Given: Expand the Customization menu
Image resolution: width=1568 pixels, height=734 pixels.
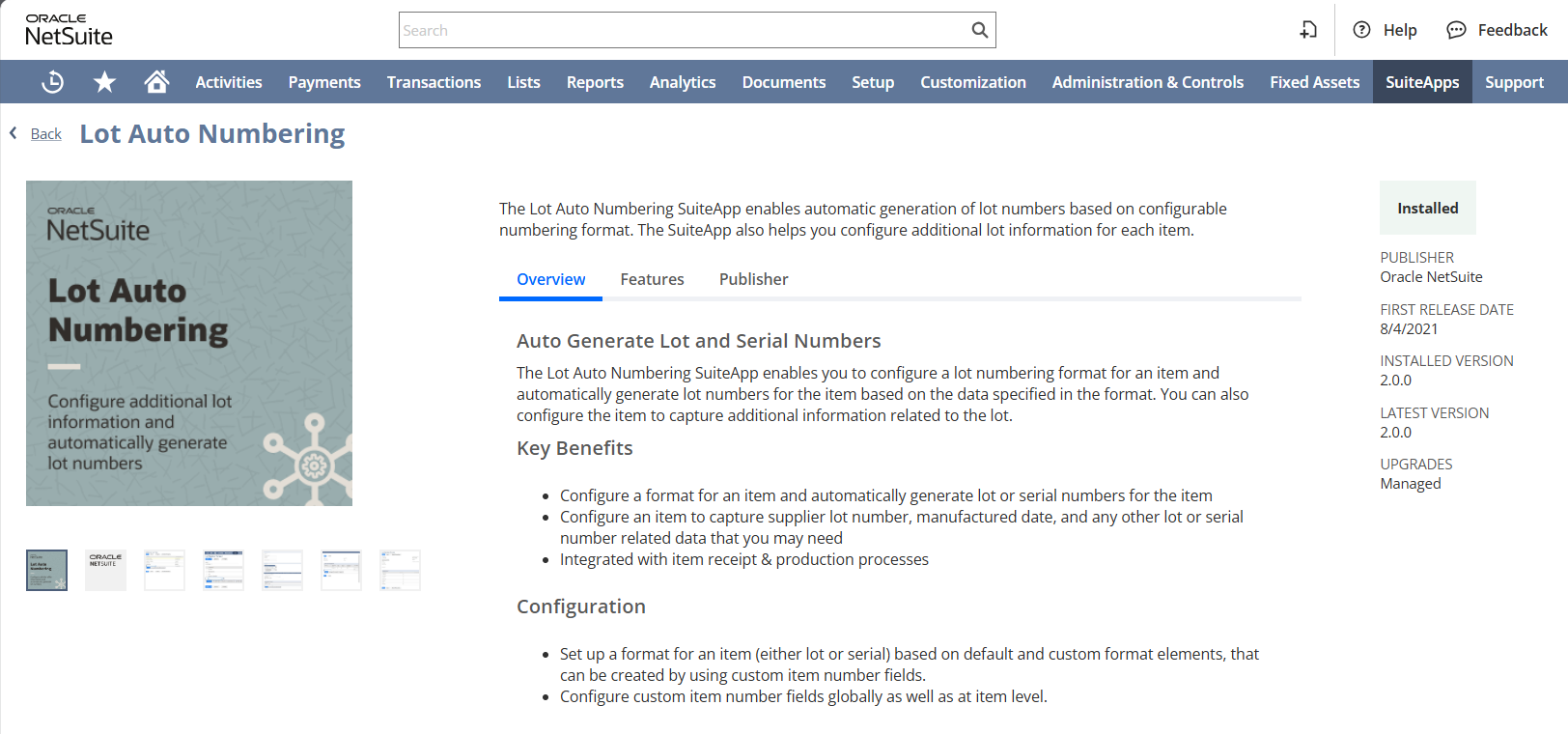Looking at the screenshot, I should 972,82.
